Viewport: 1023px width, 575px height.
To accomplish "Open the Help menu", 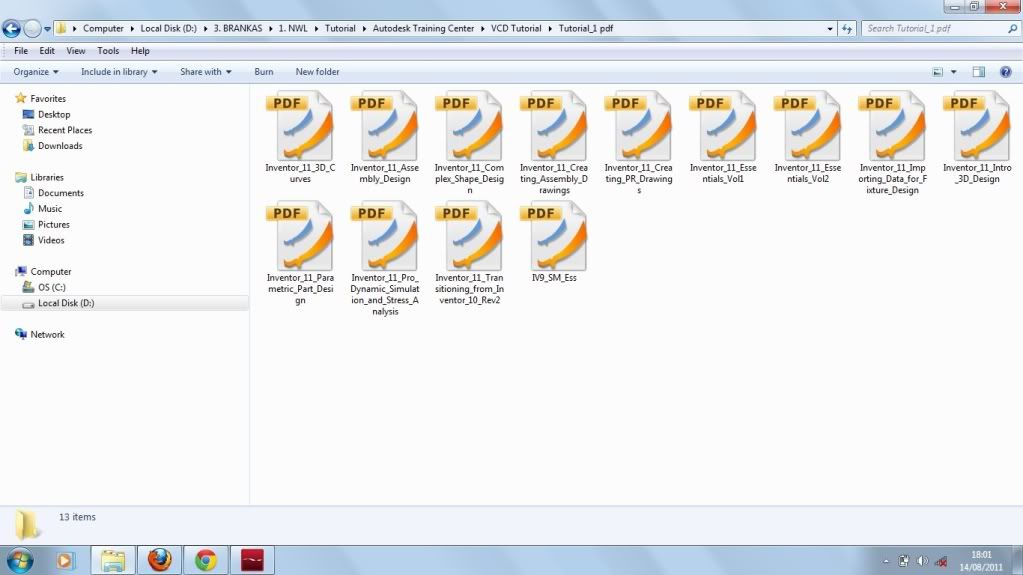I will 140,51.
